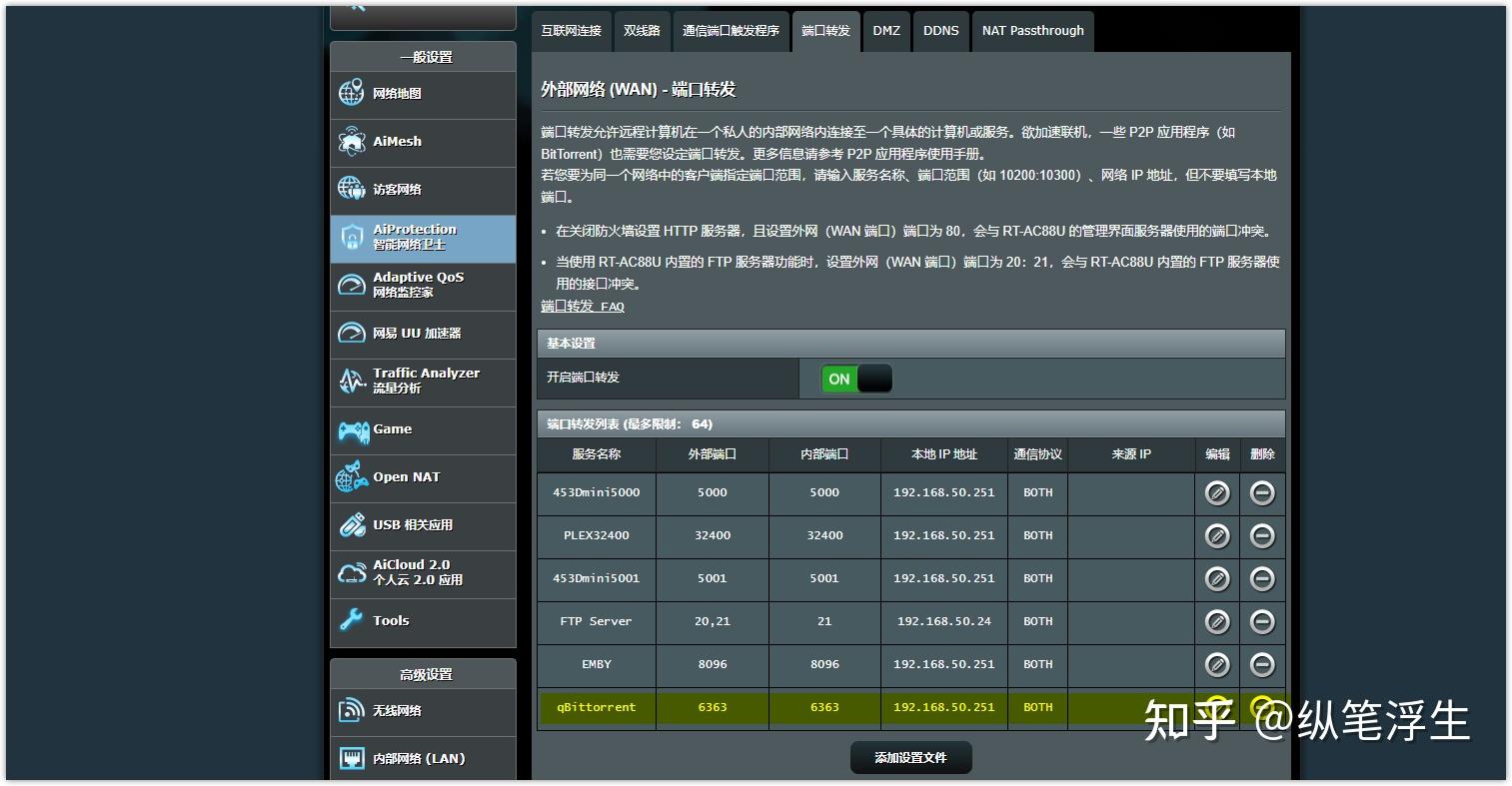Switch to DDNS tab
The height and width of the screenshot is (786, 1512).
[x=941, y=31]
